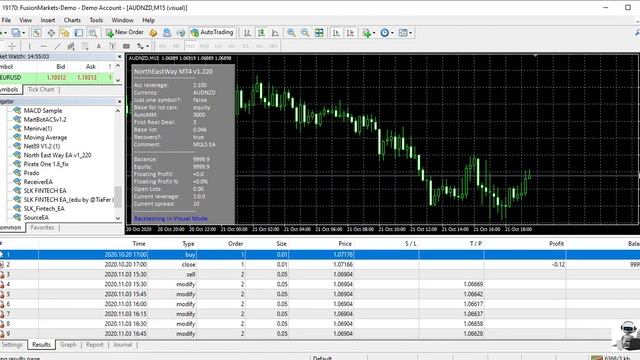Viewport: 640px width, 360px height.
Task: Switch to the W1 timeframe
Action: pos(260,46)
